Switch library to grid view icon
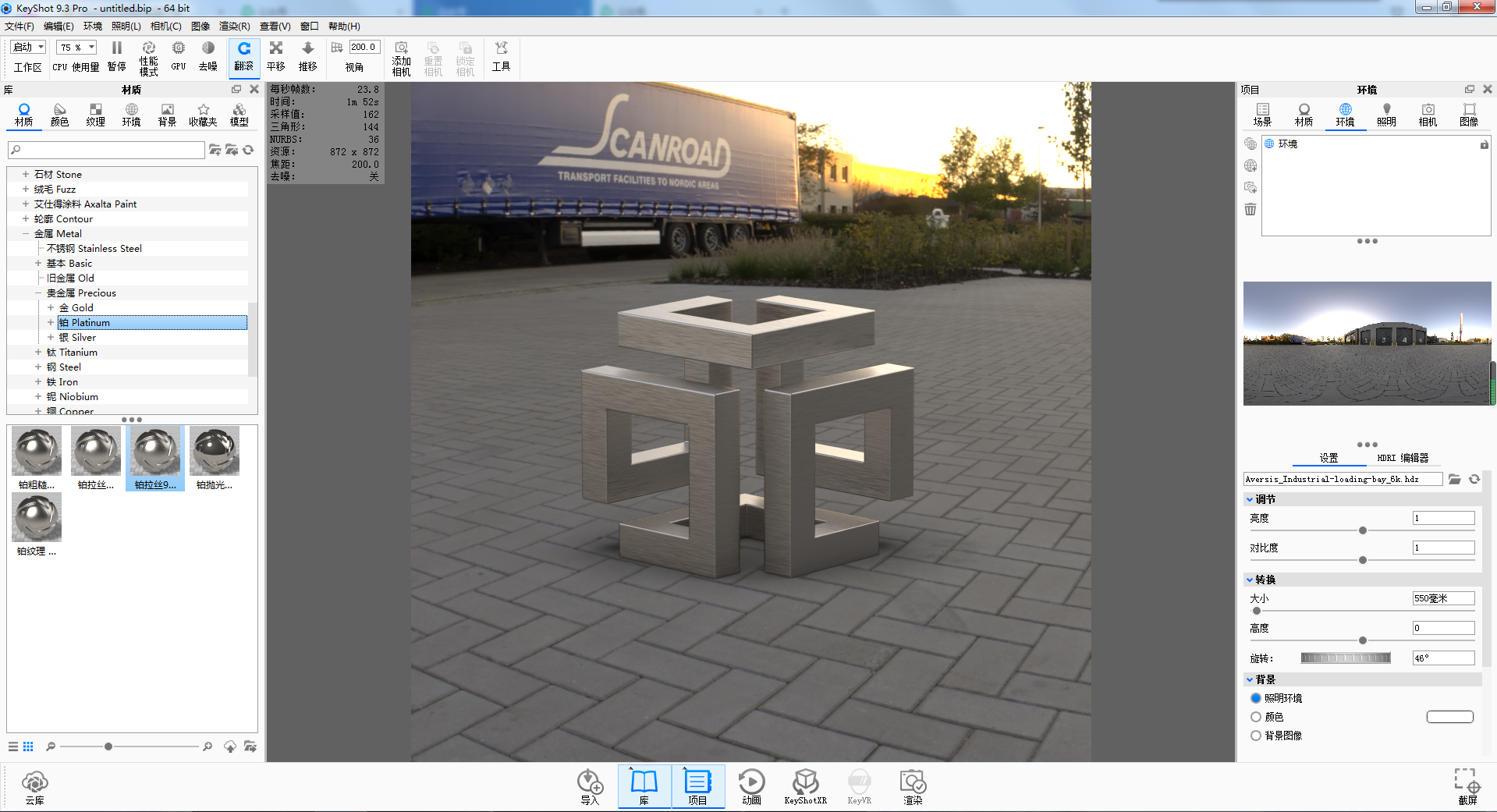The image size is (1497, 812). click(x=28, y=746)
